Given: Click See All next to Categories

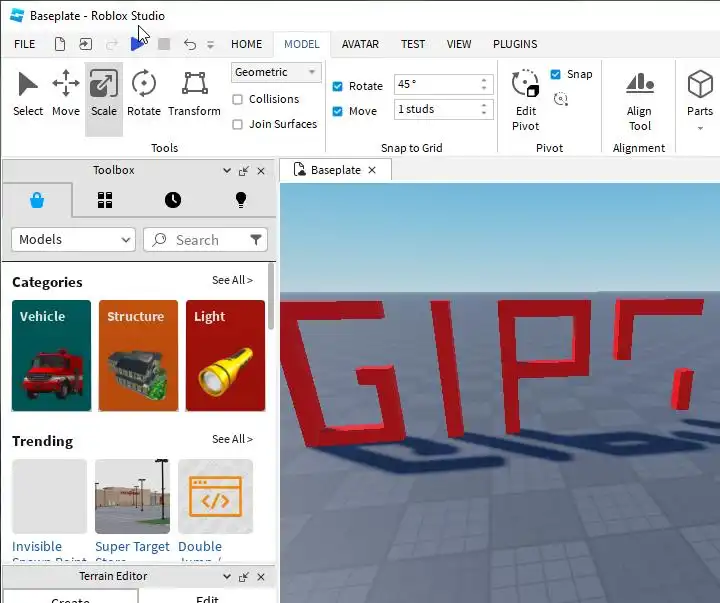Looking at the screenshot, I should click(232, 280).
